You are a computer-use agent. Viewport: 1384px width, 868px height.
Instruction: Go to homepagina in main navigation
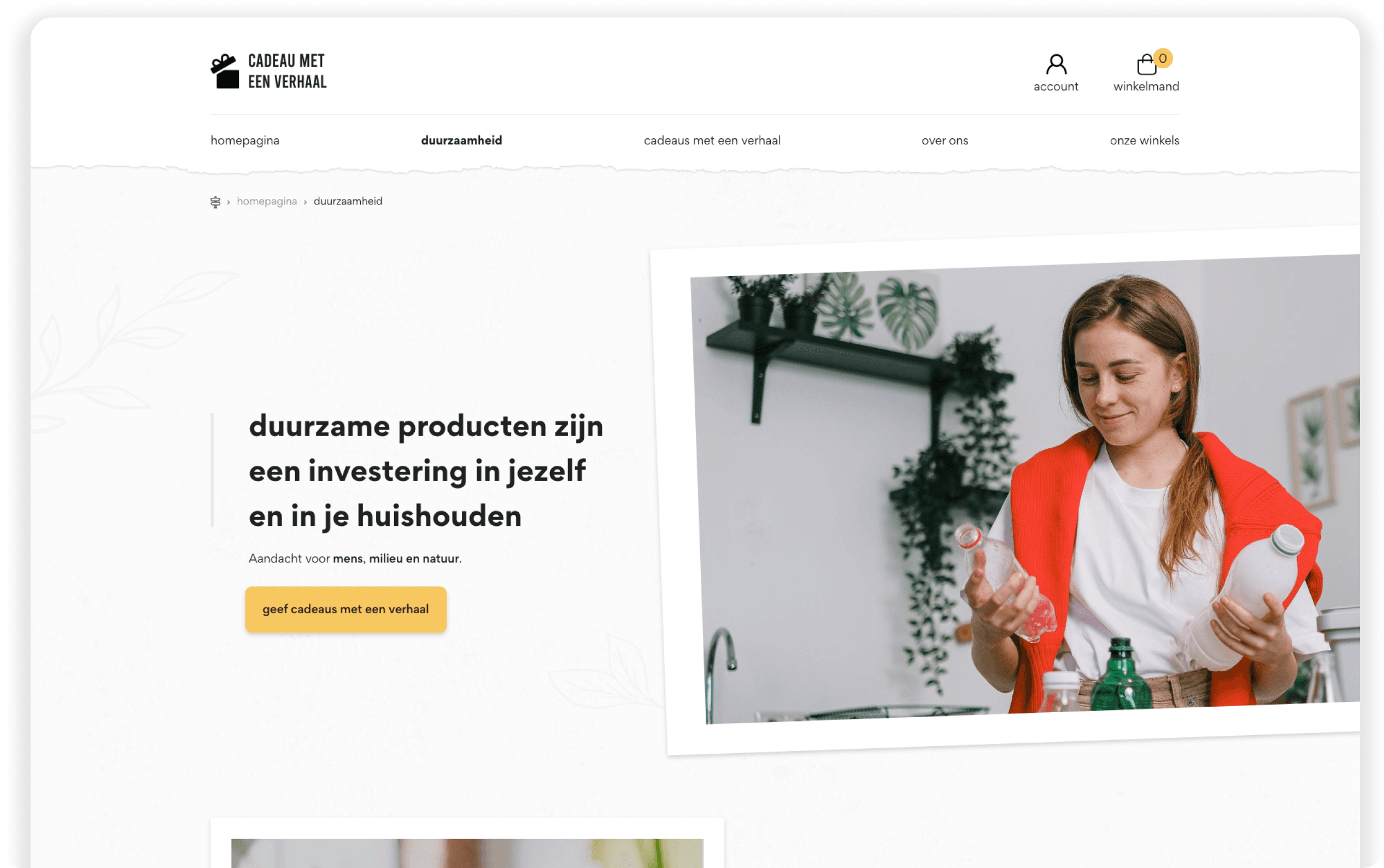tap(245, 140)
